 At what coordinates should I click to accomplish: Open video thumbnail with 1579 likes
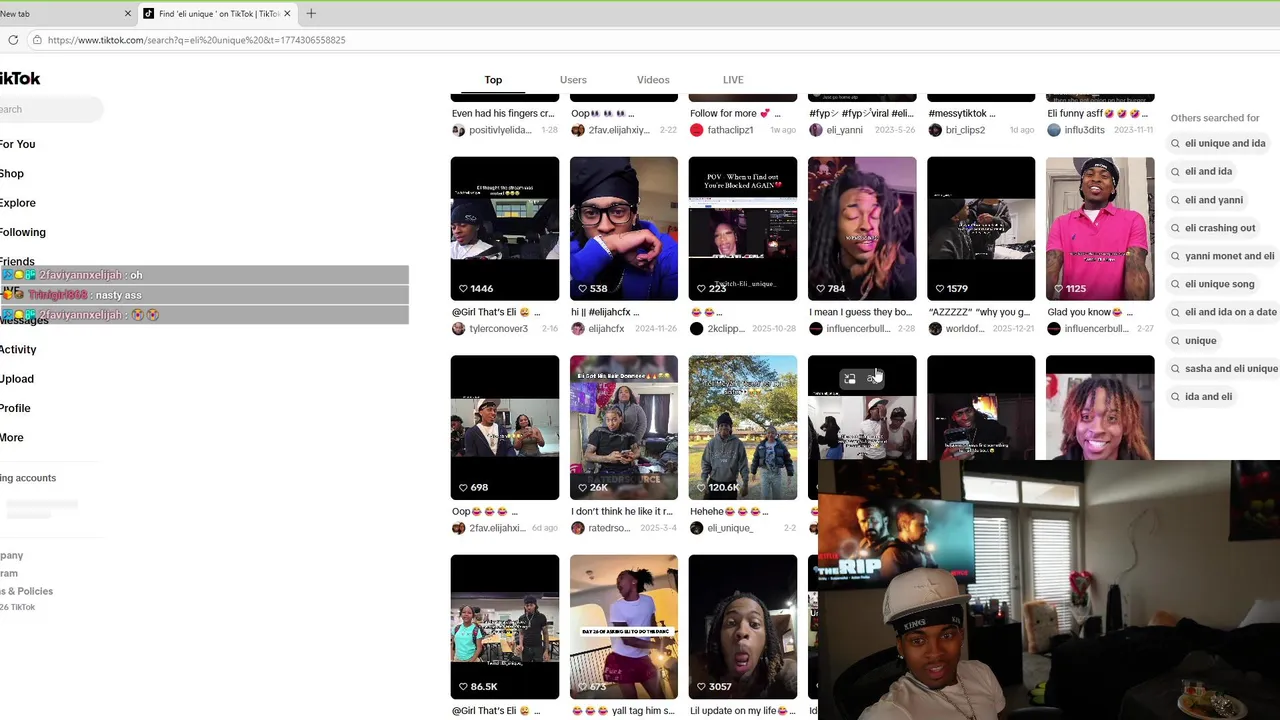tap(981, 228)
